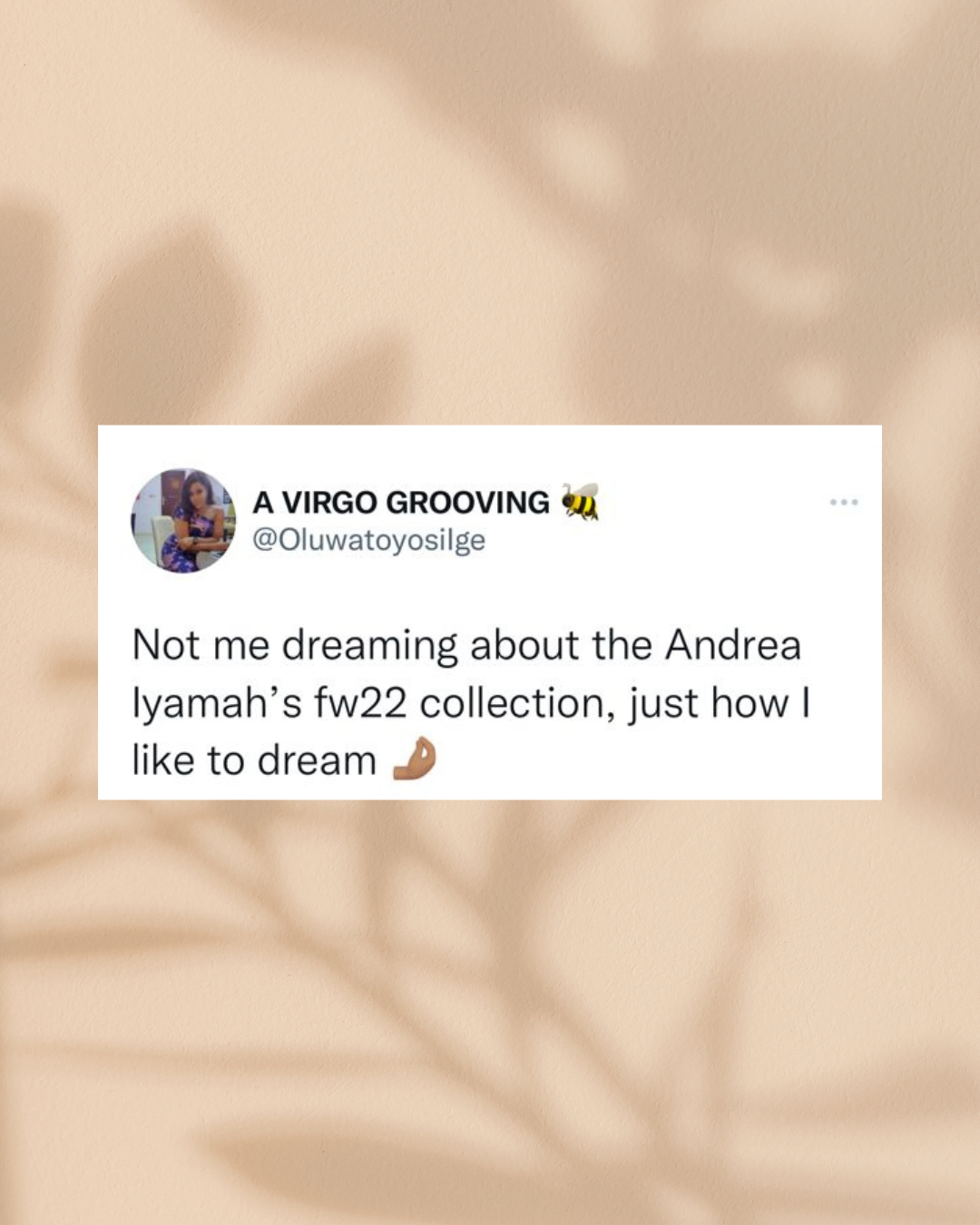The width and height of the screenshot is (980, 1225).
Task: Click the pinched fingers emoji after dream
Action: coord(414,759)
